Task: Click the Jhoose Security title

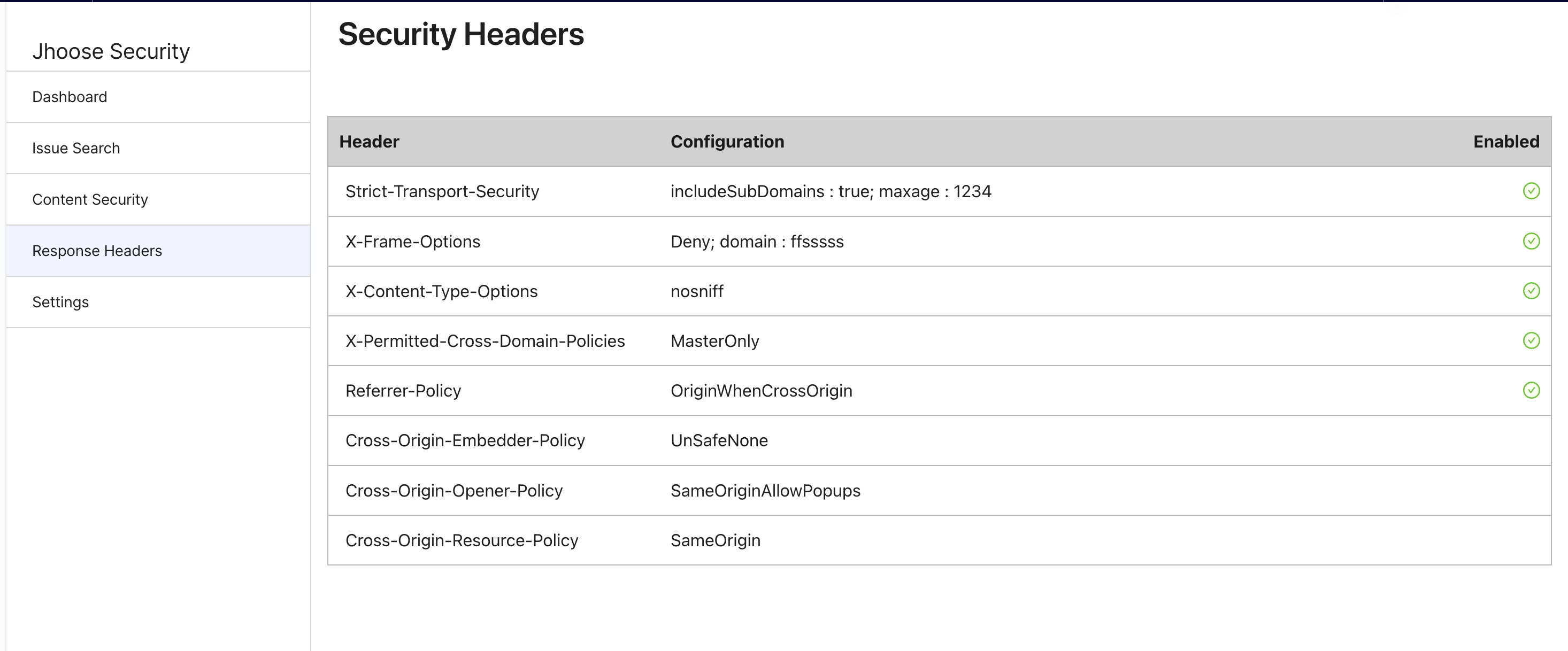Action: click(x=111, y=51)
